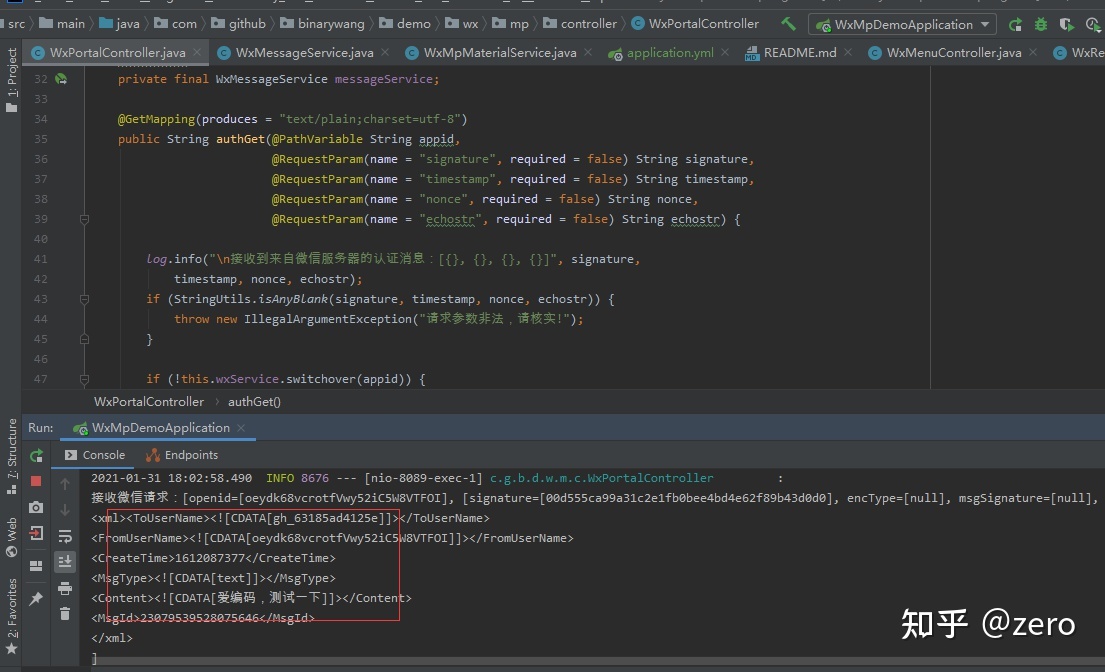Select the WxMpDemoApplication run tab
This screenshot has height=672, width=1105.
point(161,428)
